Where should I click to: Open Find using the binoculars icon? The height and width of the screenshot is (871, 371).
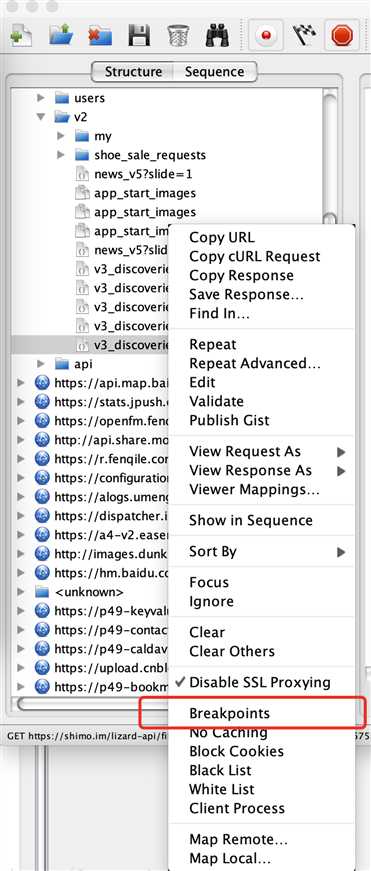point(218,35)
